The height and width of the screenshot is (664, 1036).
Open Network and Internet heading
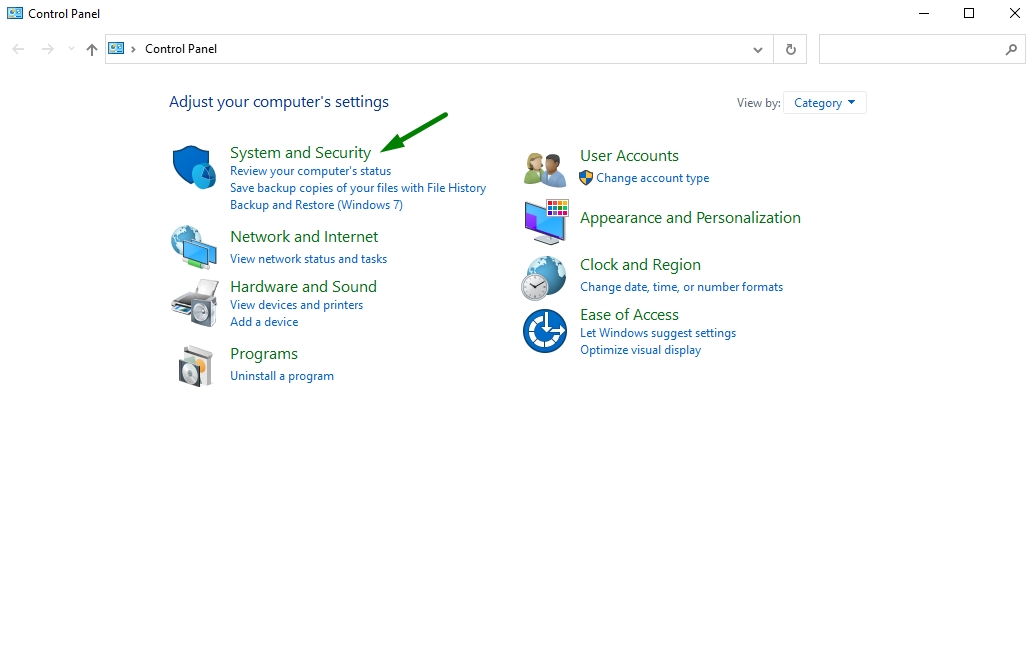tap(304, 237)
